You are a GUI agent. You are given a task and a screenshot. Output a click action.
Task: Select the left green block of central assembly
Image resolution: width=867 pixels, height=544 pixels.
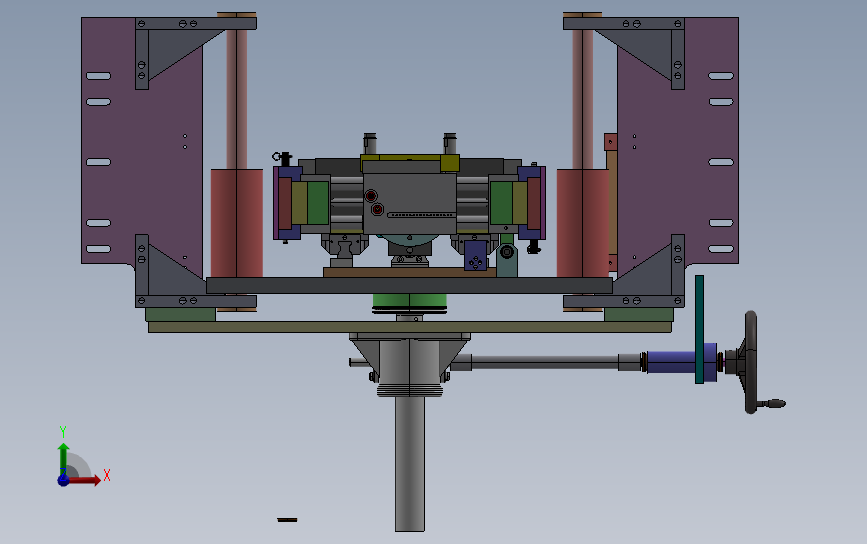coord(318,203)
